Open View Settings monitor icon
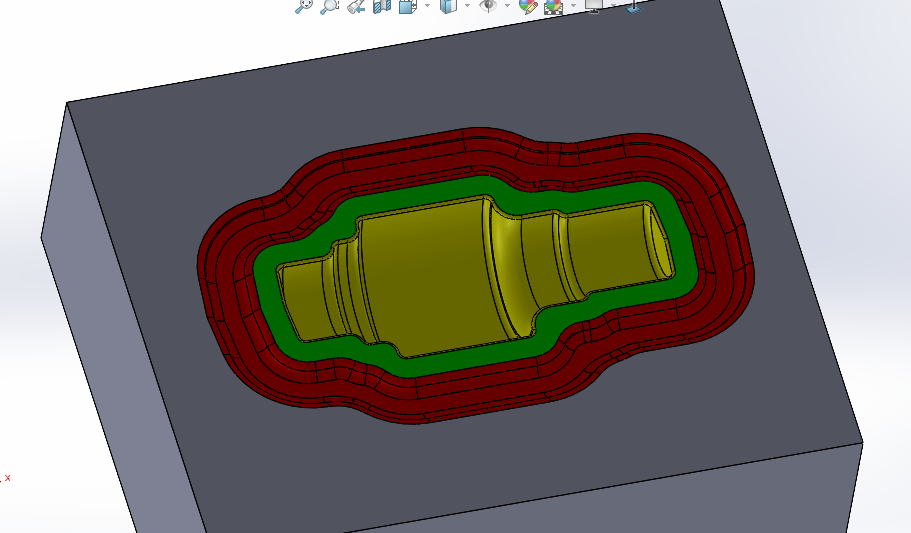Viewport: 911px width, 533px height. (594, 6)
